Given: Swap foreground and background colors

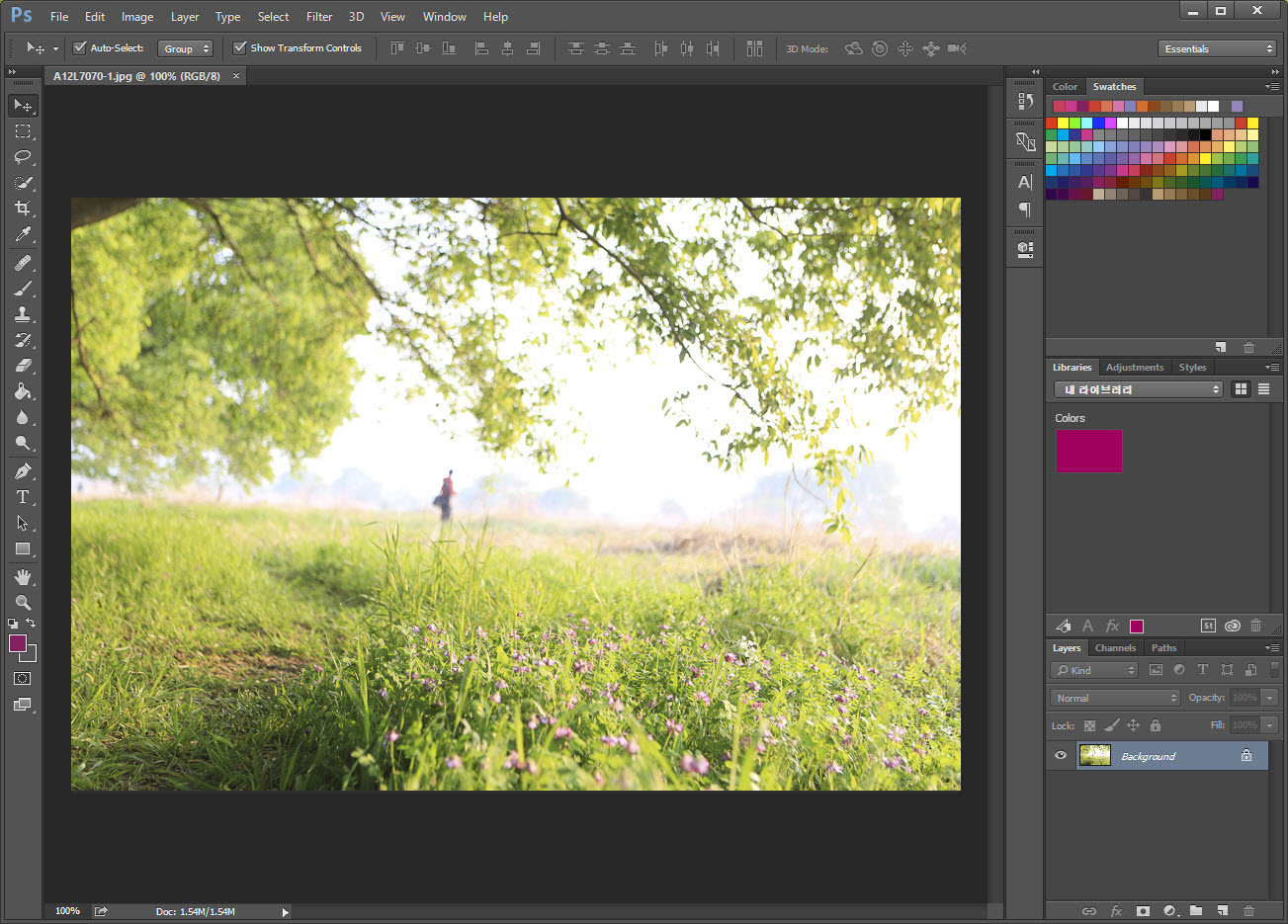Looking at the screenshot, I should click(32, 623).
